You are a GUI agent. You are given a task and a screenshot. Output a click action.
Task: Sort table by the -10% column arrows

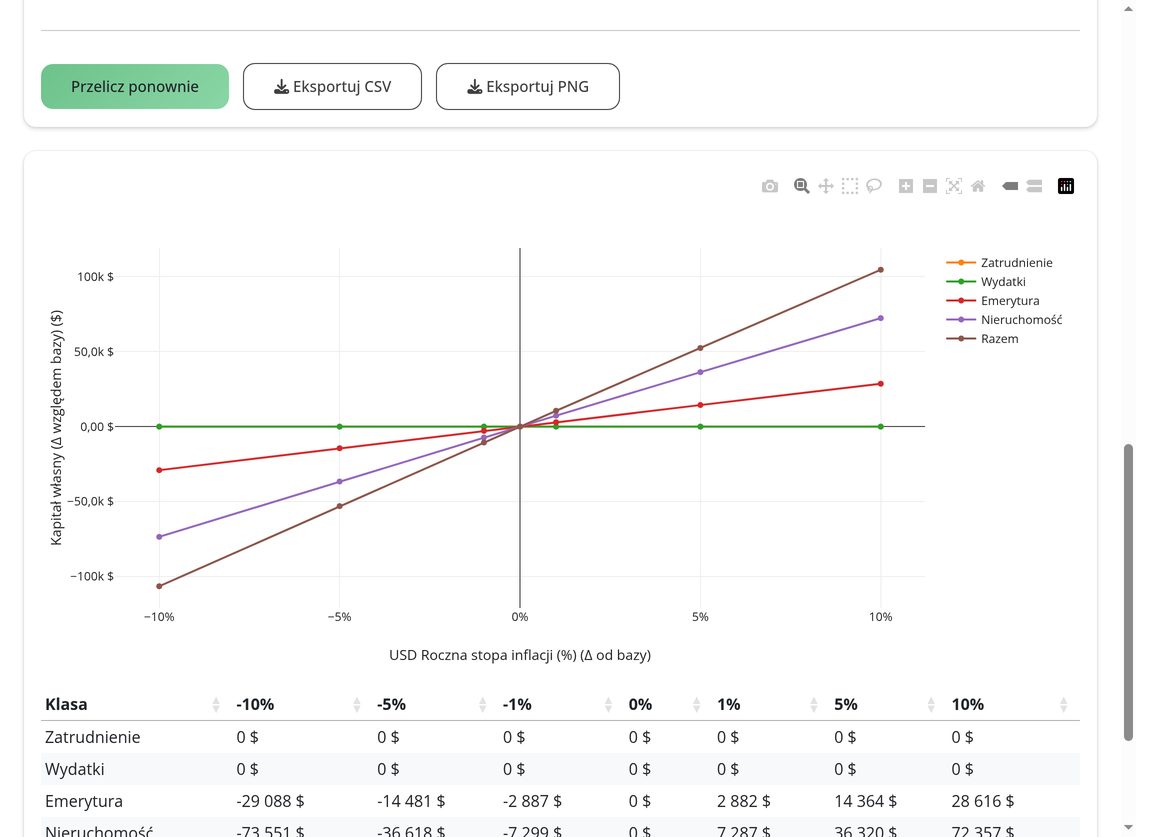pyautogui.click(x=357, y=705)
